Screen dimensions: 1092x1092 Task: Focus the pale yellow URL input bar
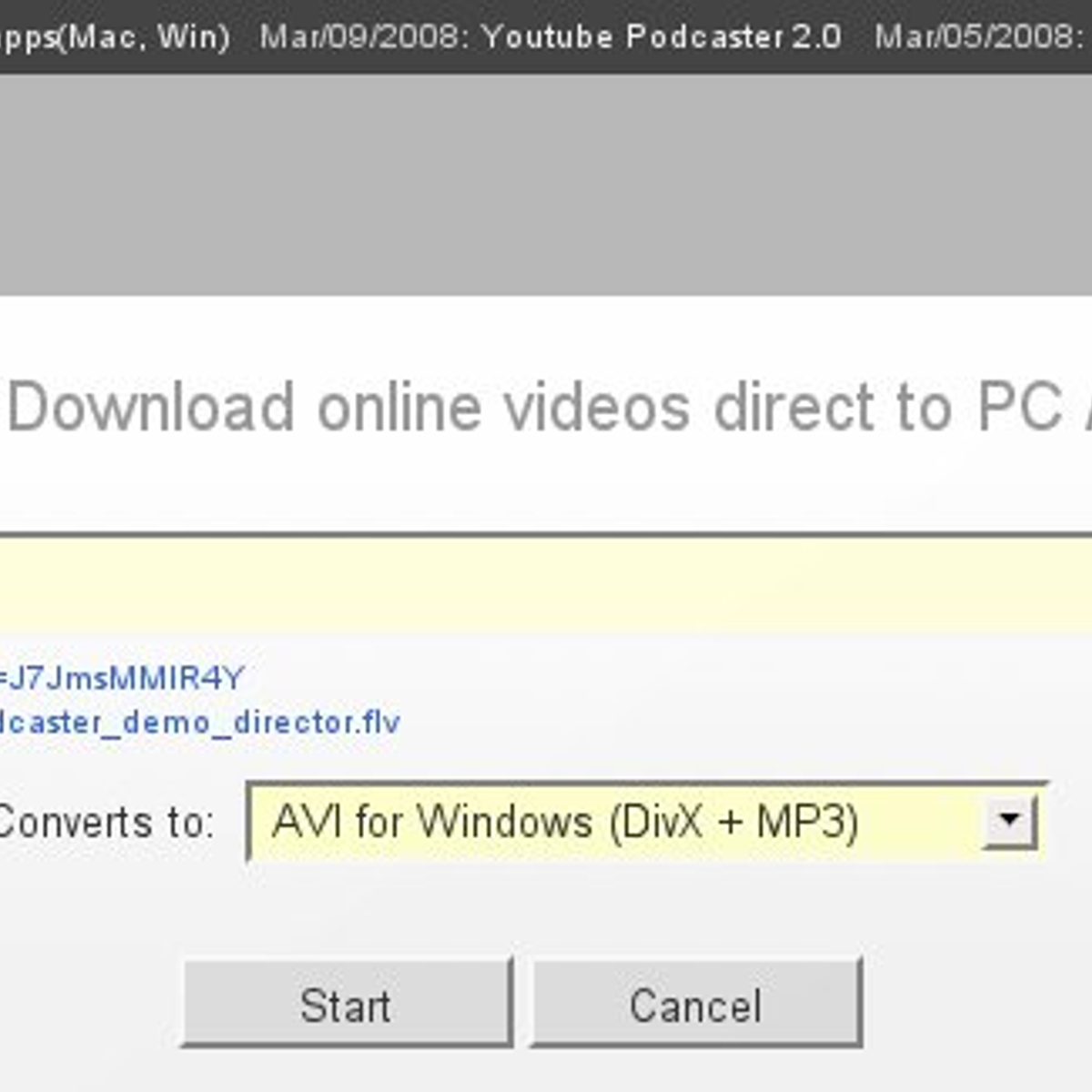coord(546,584)
